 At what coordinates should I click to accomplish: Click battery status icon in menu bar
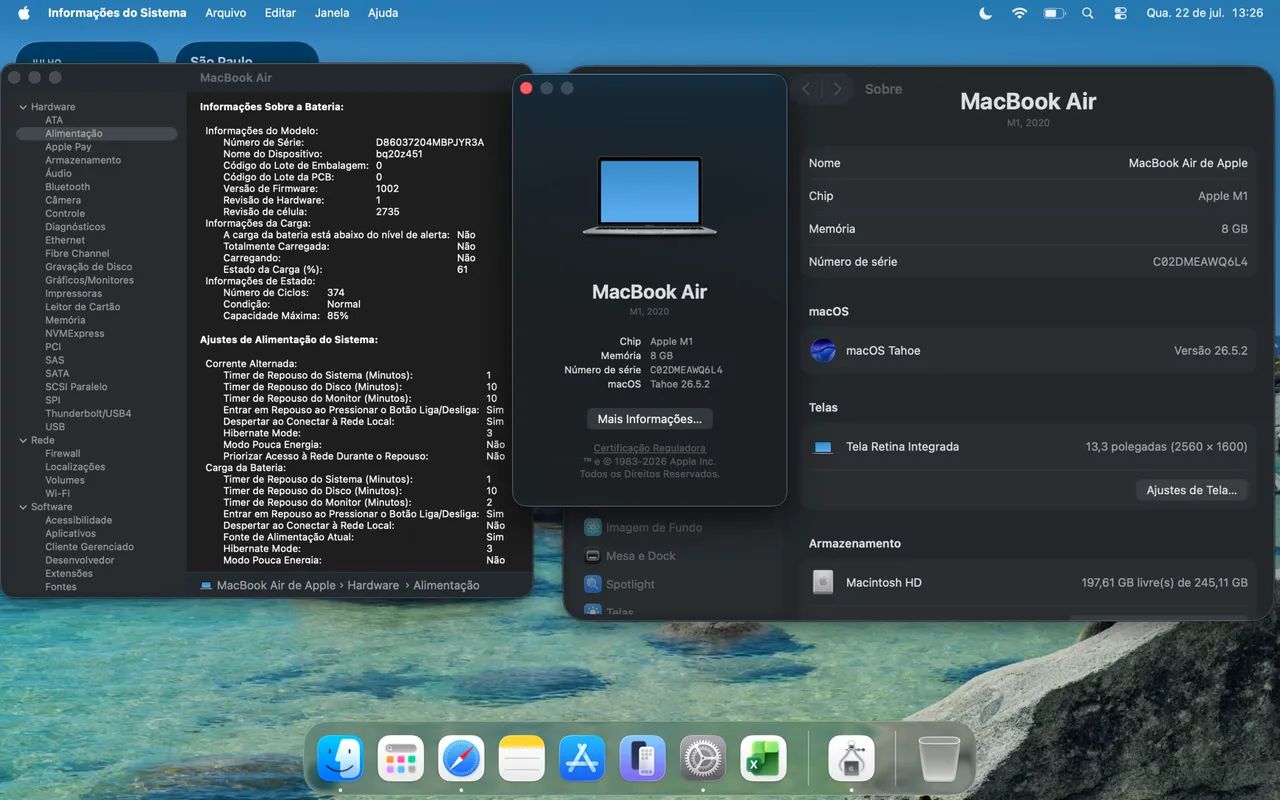[x=1054, y=13]
